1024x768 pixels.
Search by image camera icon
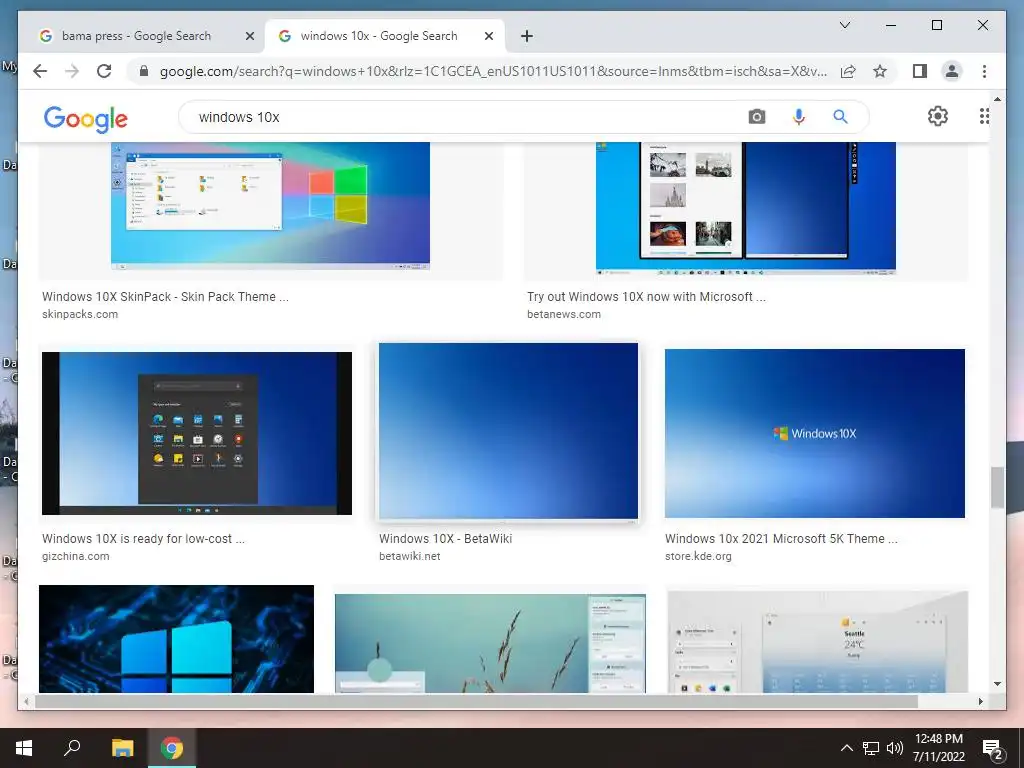pos(756,117)
